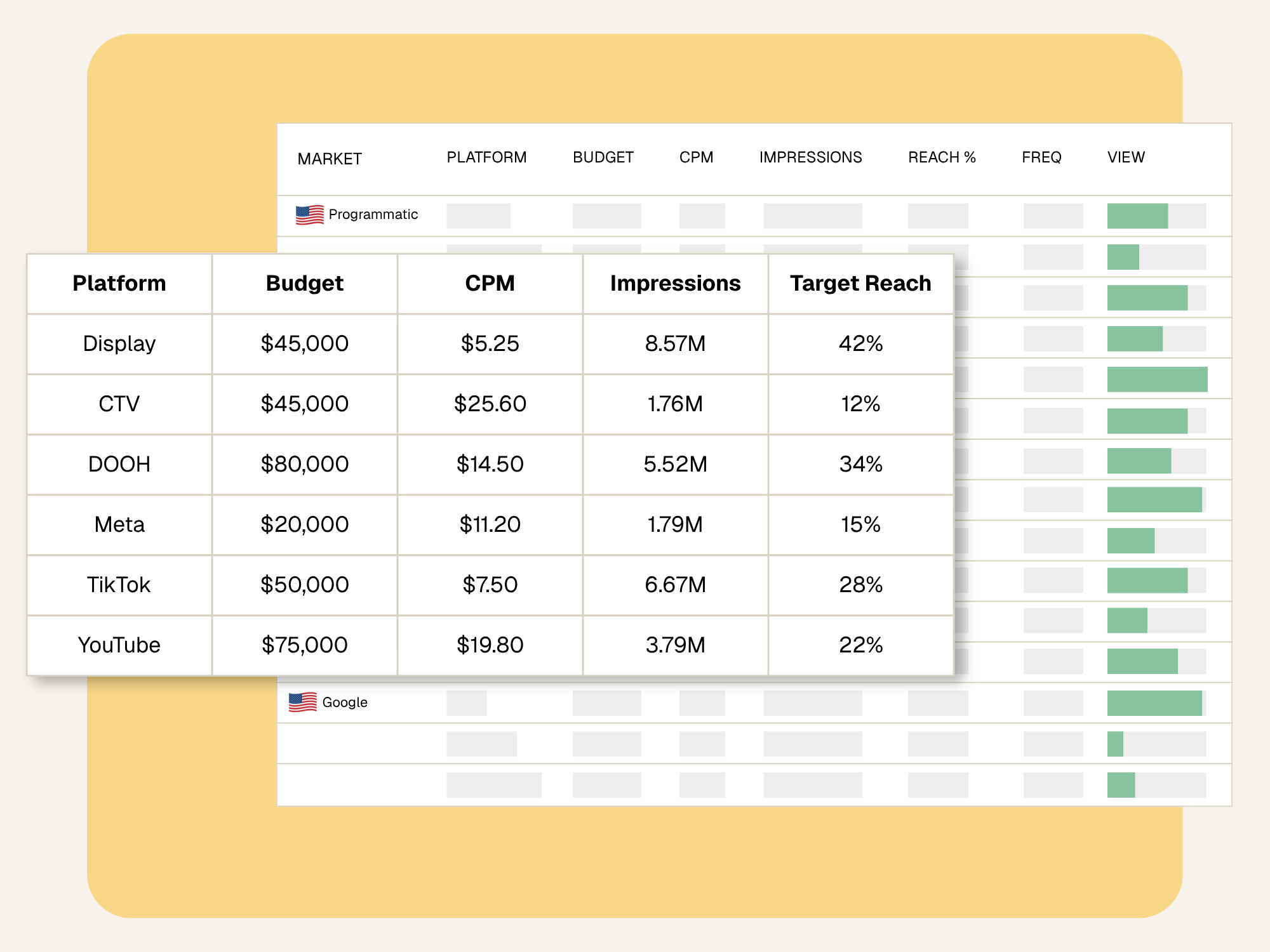Click the Target Reach header cell
This screenshot has width=1270, height=952.
coord(860,283)
